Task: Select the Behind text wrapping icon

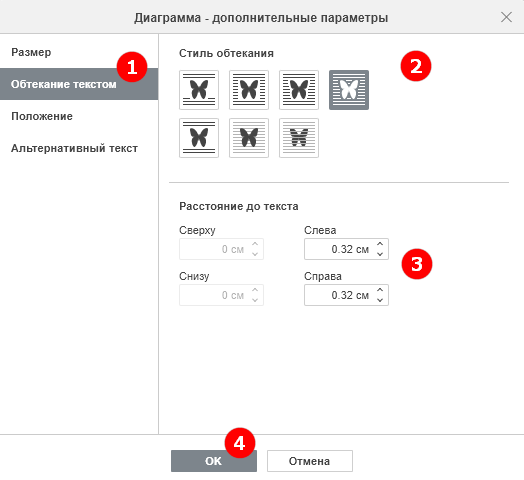Action: click(x=299, y=138)
